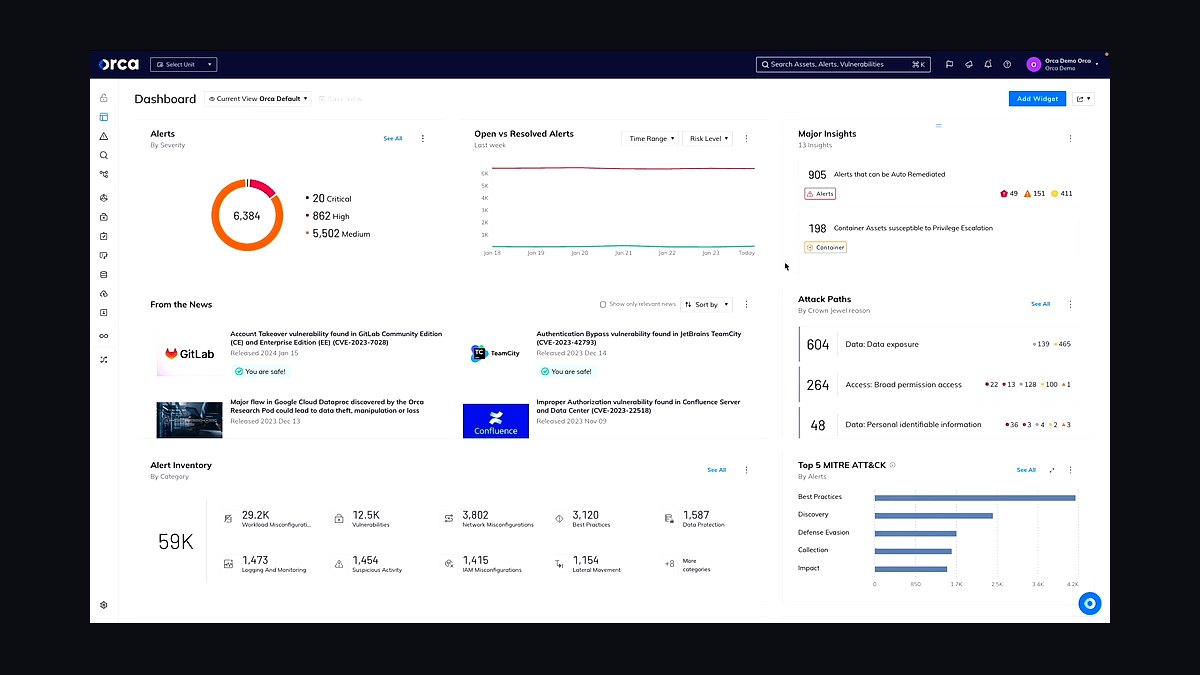Open the Time Range dropdown
Viewport: 1200px width, 675px height.
coord(650,139)
